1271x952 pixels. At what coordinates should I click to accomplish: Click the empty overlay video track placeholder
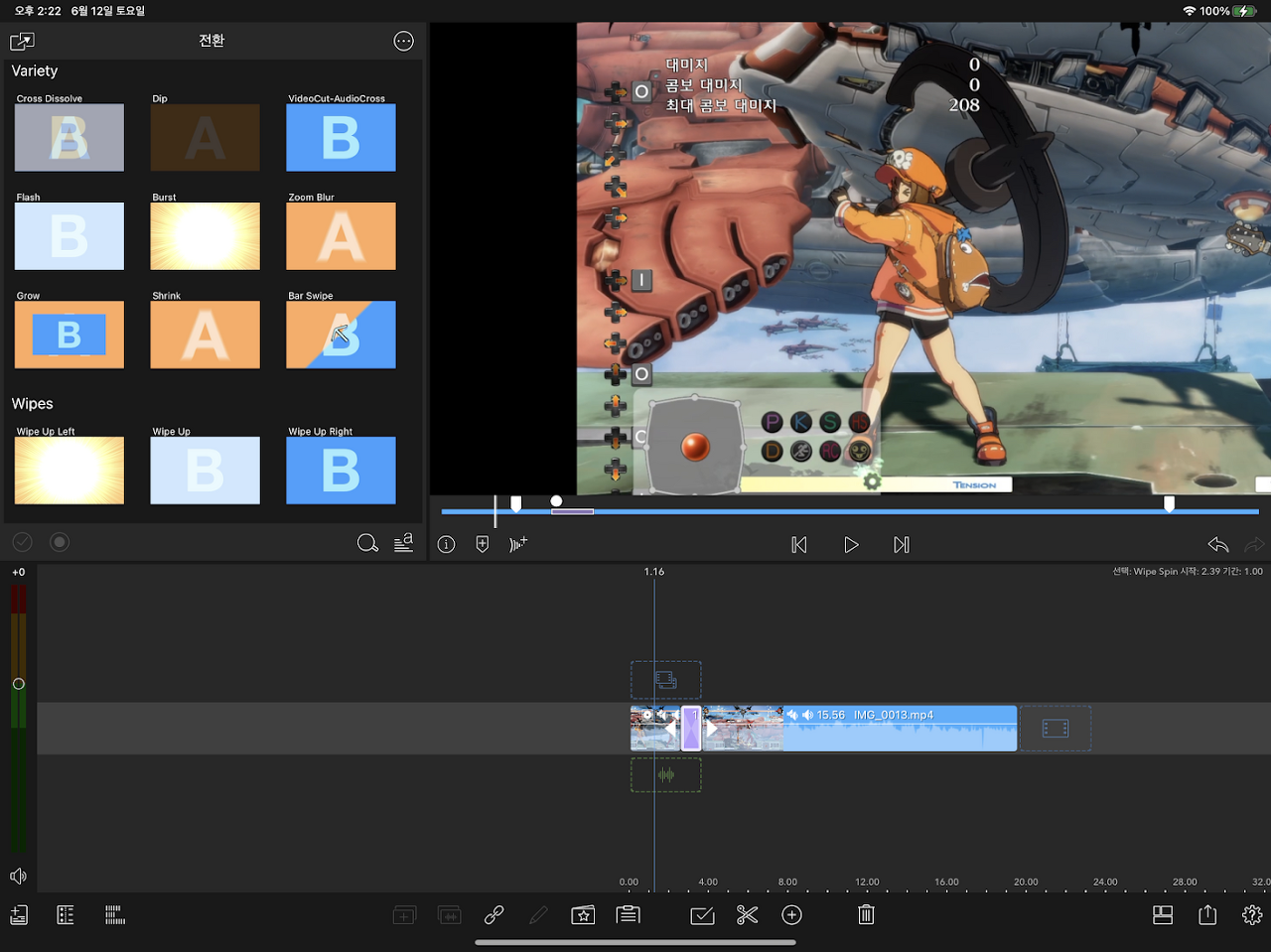point(666,680)
